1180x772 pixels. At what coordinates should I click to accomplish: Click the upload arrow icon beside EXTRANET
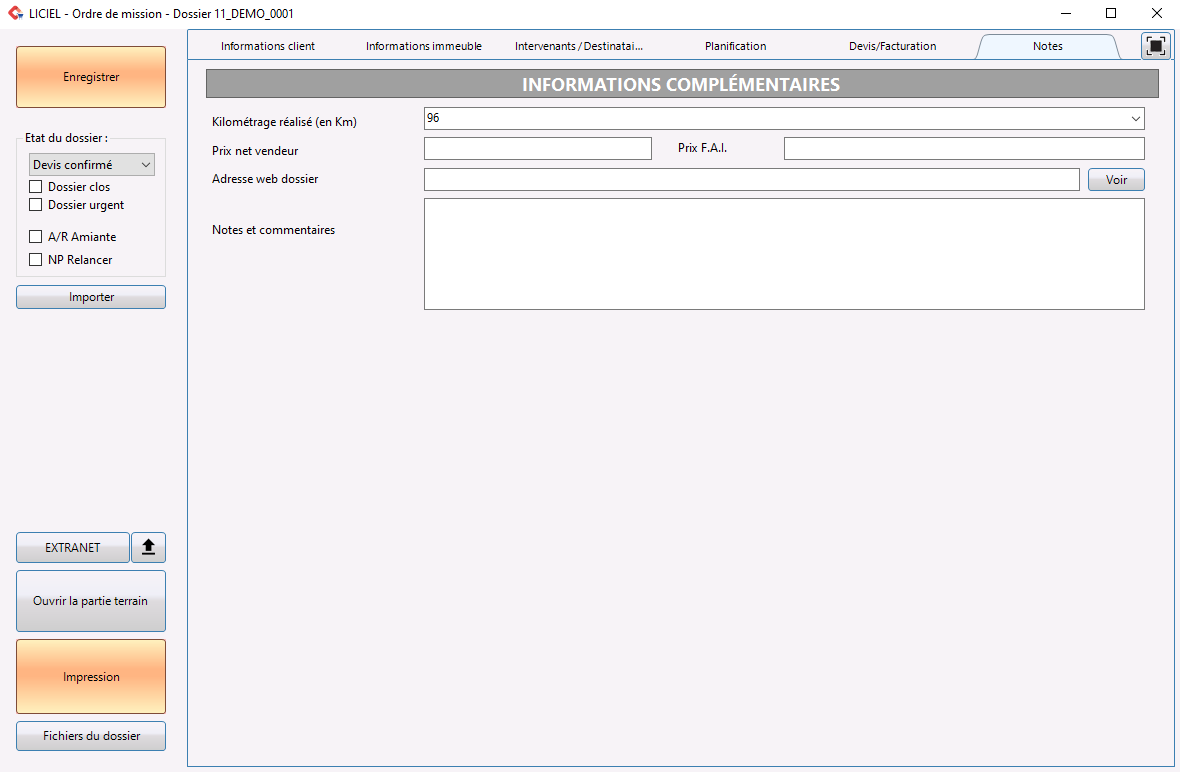[148, 548]
